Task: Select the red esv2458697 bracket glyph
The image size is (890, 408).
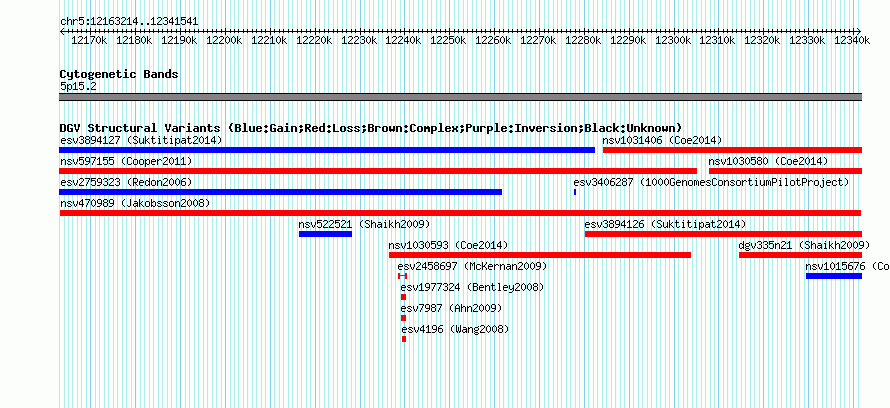Action: point(402,276)
